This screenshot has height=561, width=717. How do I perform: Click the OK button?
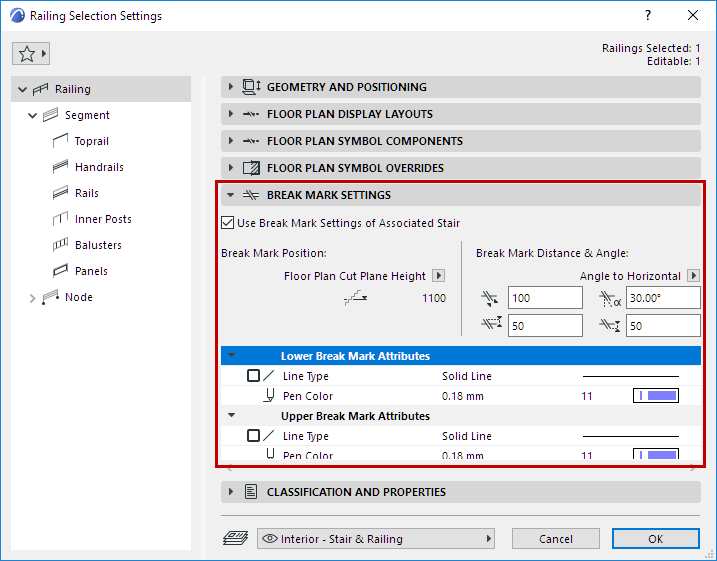click(656, 539)
